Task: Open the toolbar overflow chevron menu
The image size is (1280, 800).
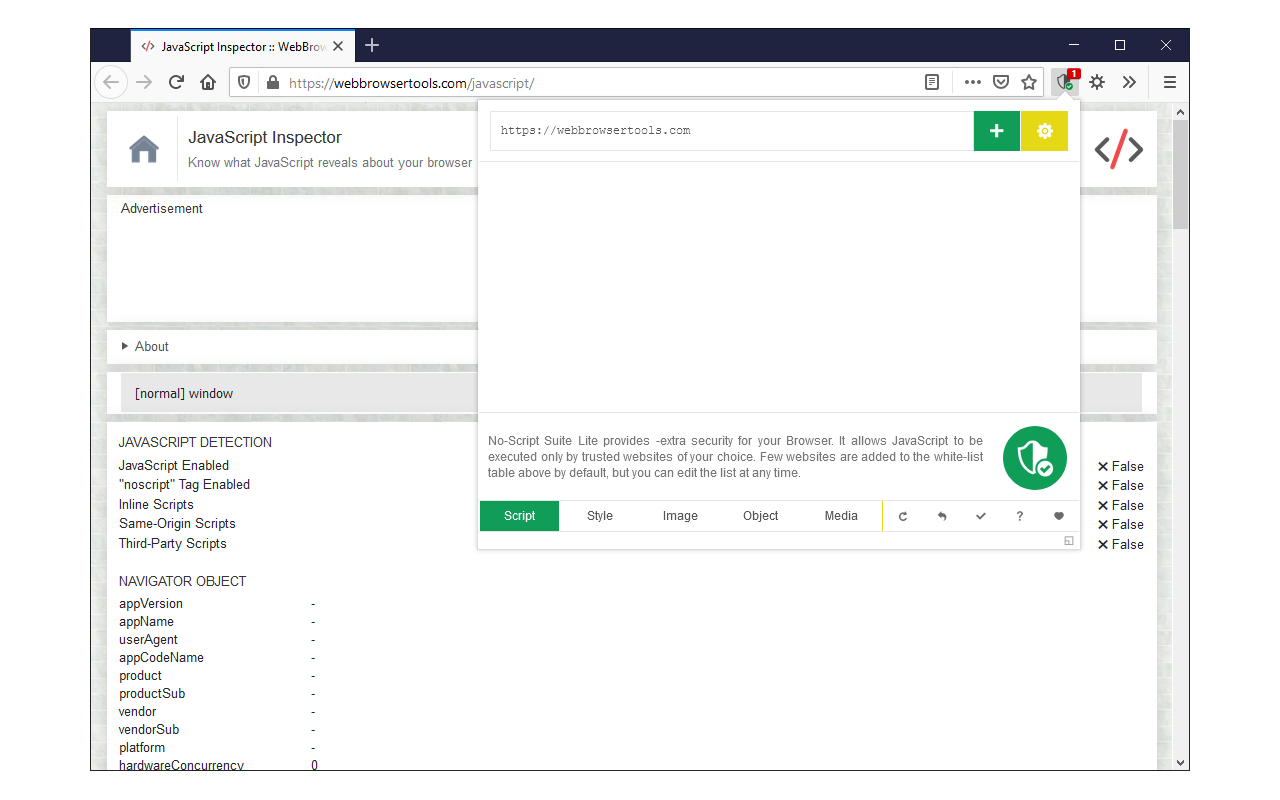Action: point(1129,82)
